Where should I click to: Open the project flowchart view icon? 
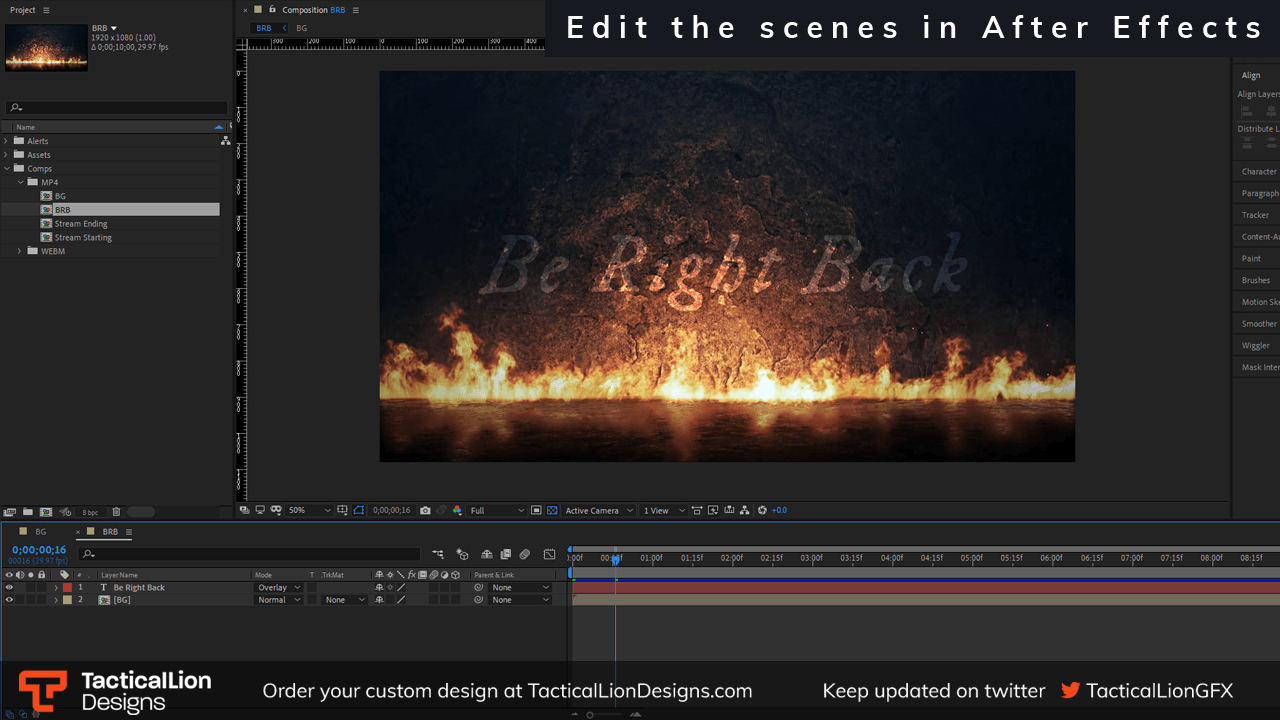(x=225, y=141)
